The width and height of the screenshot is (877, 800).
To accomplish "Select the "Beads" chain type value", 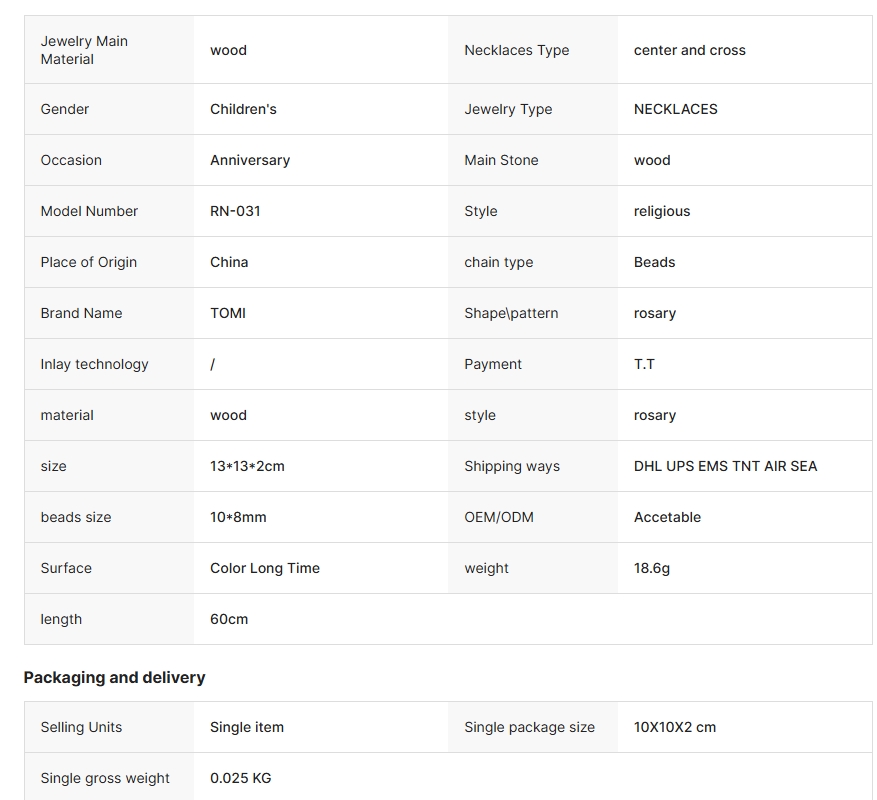I will coord(654,262).
